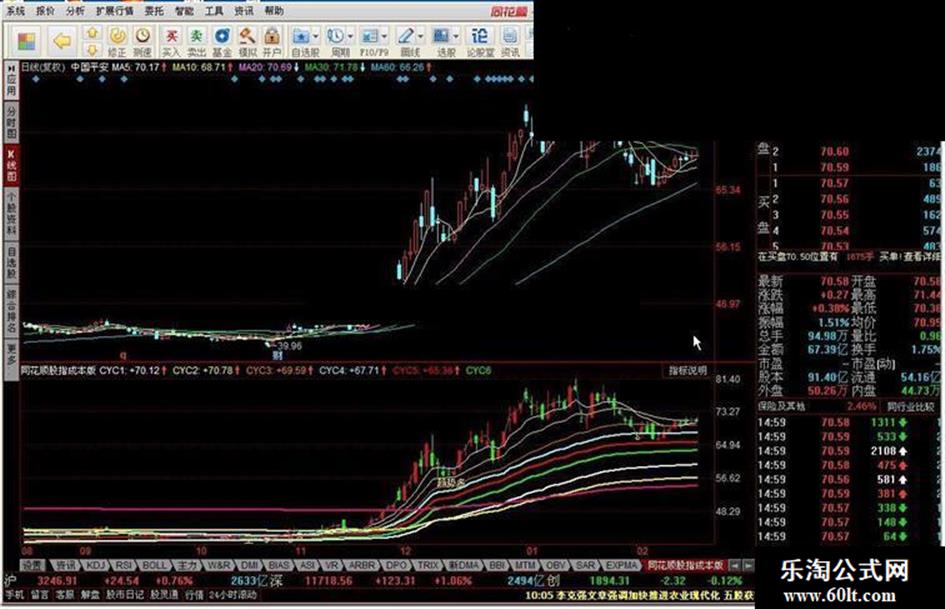This screenshot has height=609, width=945.
Task: Open the 扩展行情 menu
Action: [115, 11]
